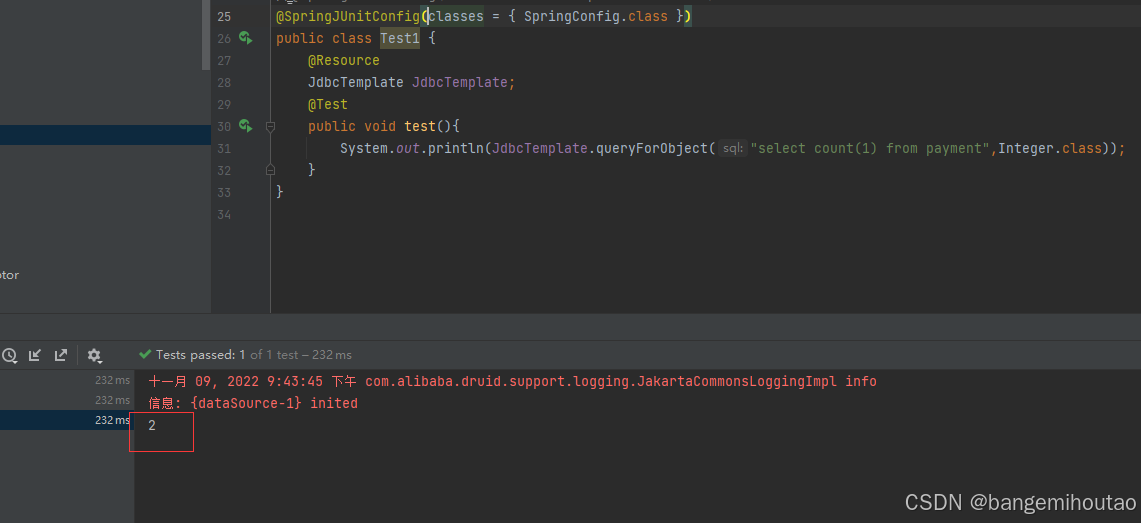Image resolution: width=1141 pixels, height=523 pixels.
Task: Click line number 34 in the gutter
Action: pyautogui.click(x=224, y=215)
